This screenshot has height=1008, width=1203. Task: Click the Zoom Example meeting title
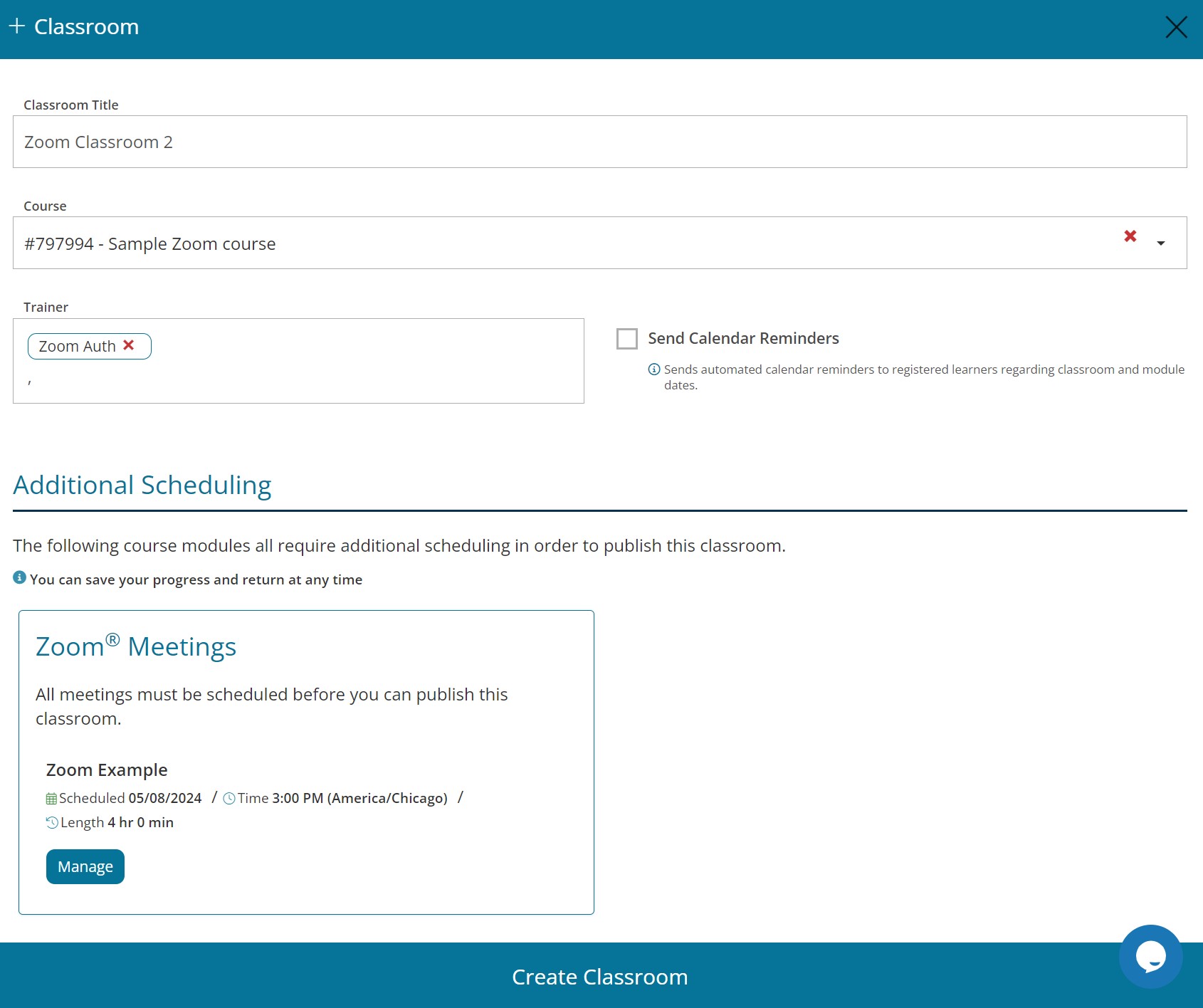point(107,770)
